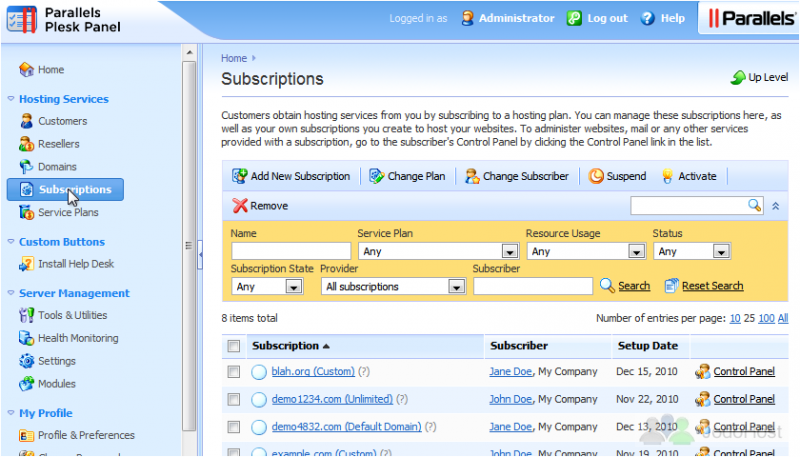Open Resellers in the sidebar
800x457 pixels.
pos(59,144)
